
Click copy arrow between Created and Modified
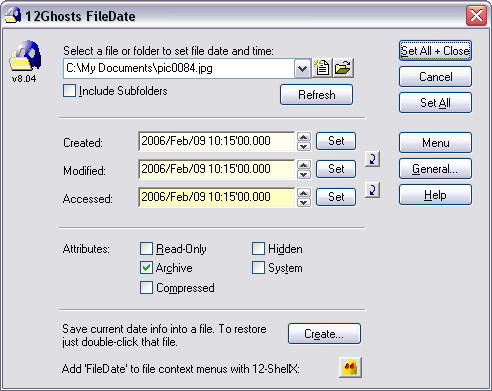(x=372, y=159)
